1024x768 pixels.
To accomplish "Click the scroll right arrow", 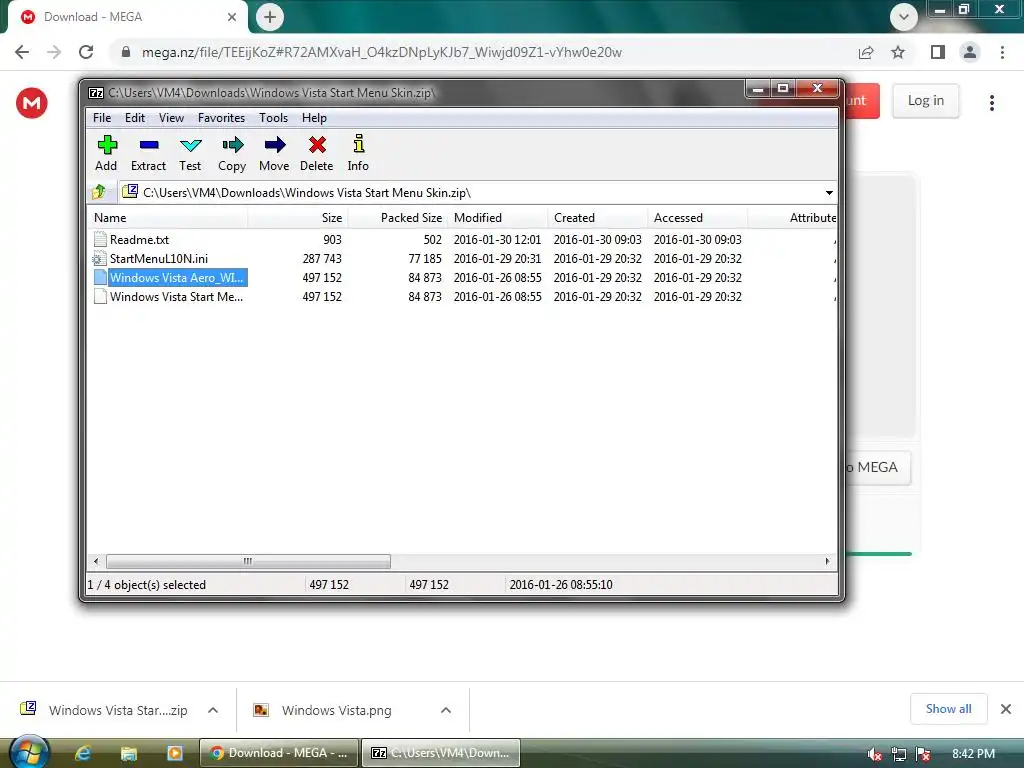I will tap(827, 561).
